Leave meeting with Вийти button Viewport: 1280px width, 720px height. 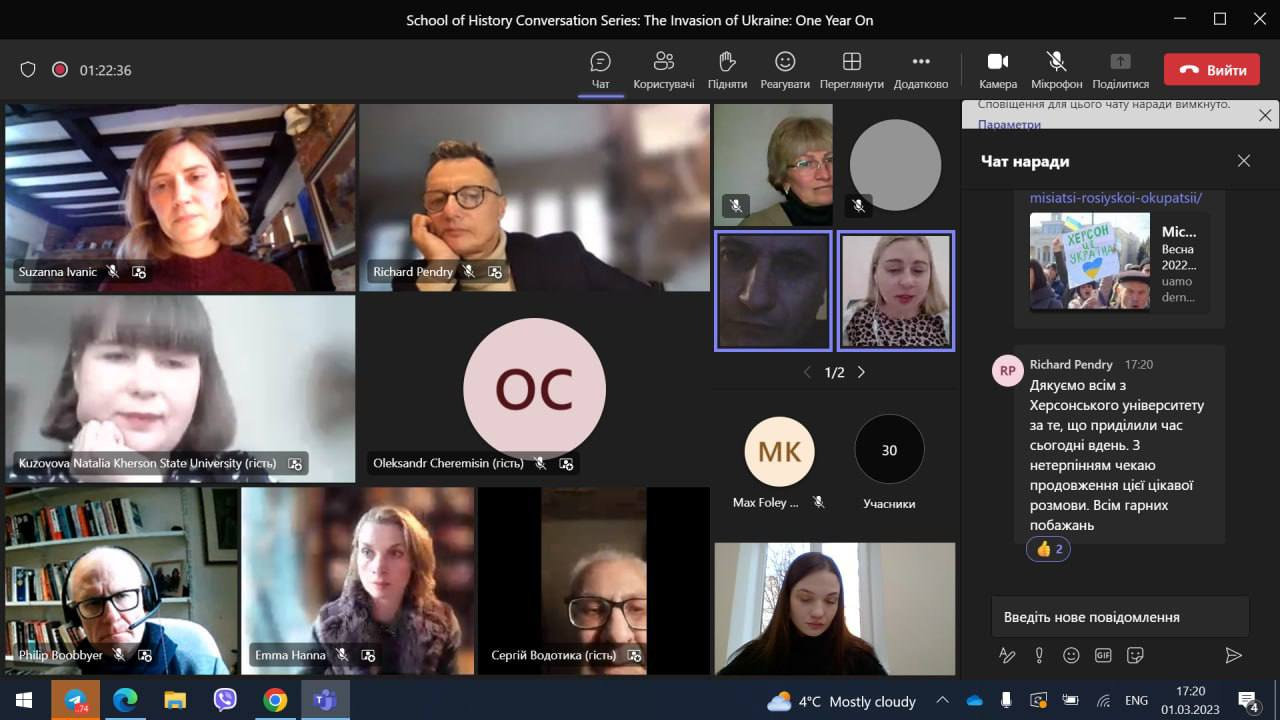click(1211, 70)
